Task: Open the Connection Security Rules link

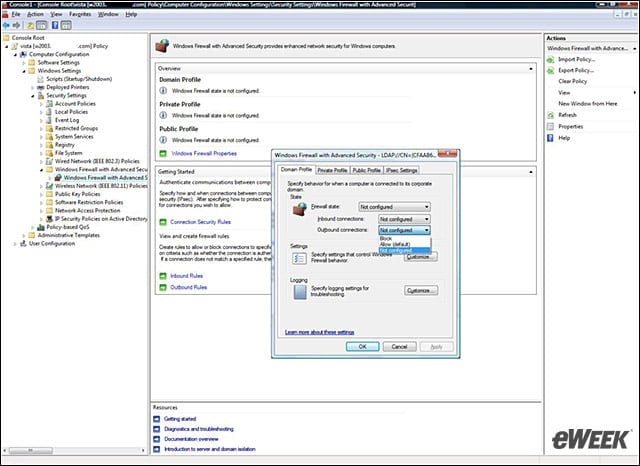Action: [200, 222]
